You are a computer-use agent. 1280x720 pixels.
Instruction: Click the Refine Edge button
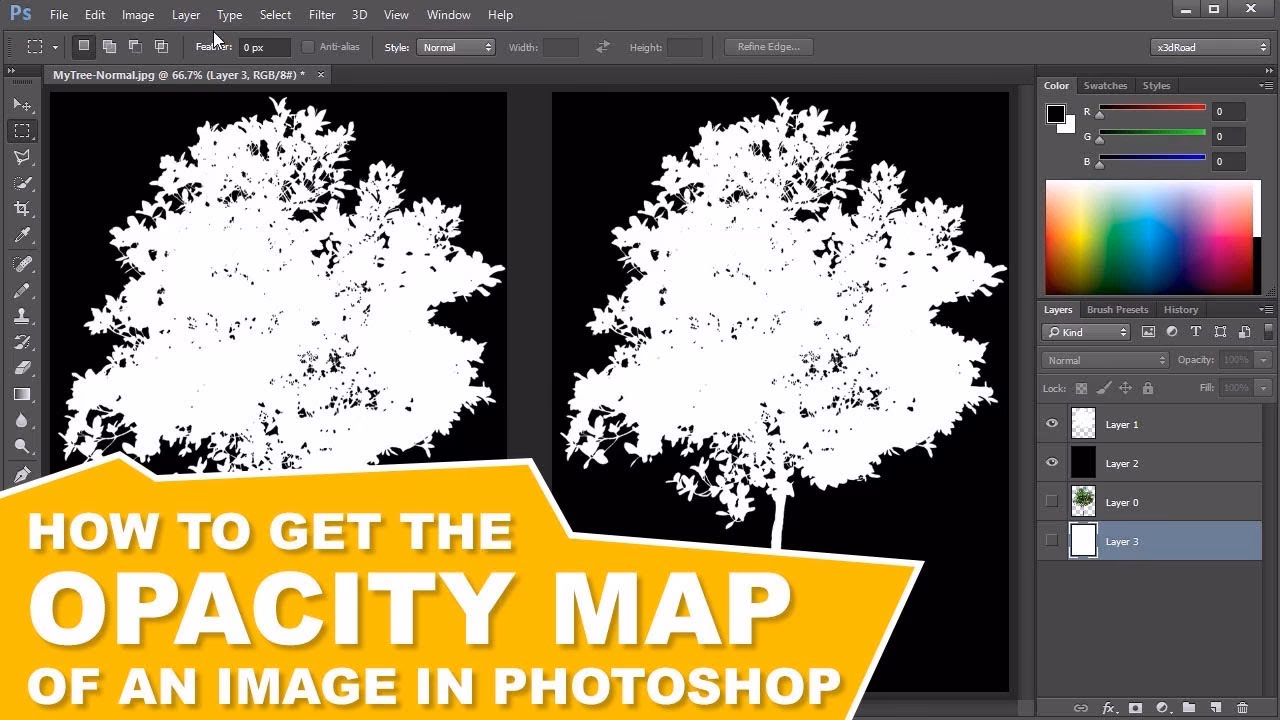coord(768,46)
